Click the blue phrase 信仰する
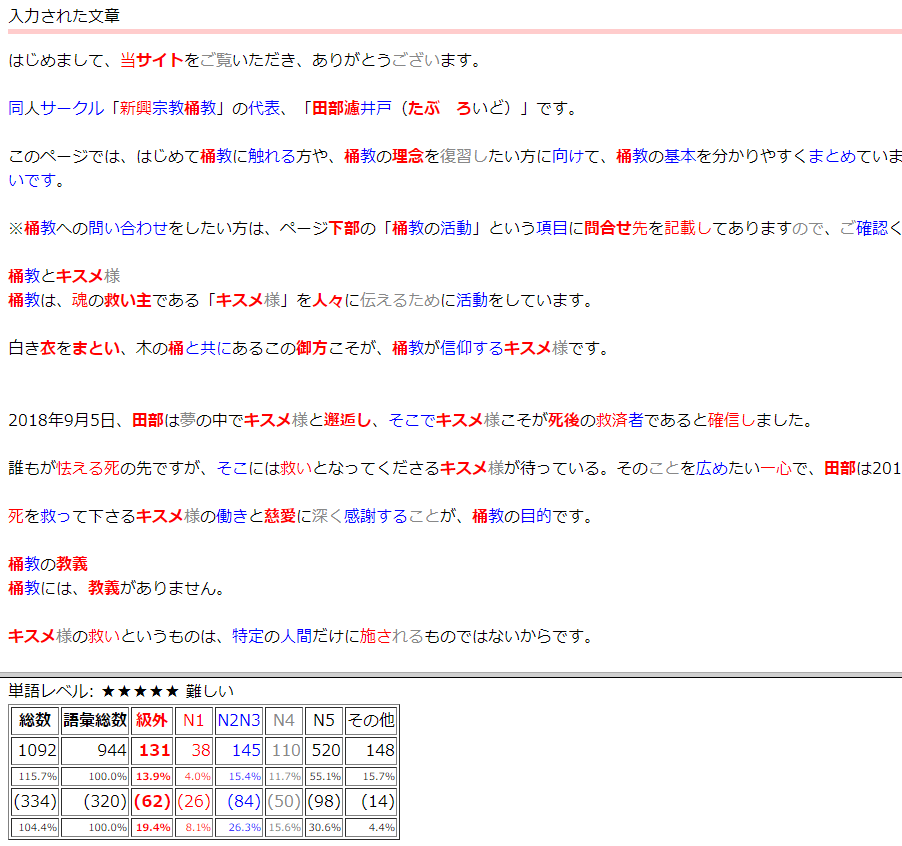The width and height of the screenshot is (902, 846). [x=472, y=348]
